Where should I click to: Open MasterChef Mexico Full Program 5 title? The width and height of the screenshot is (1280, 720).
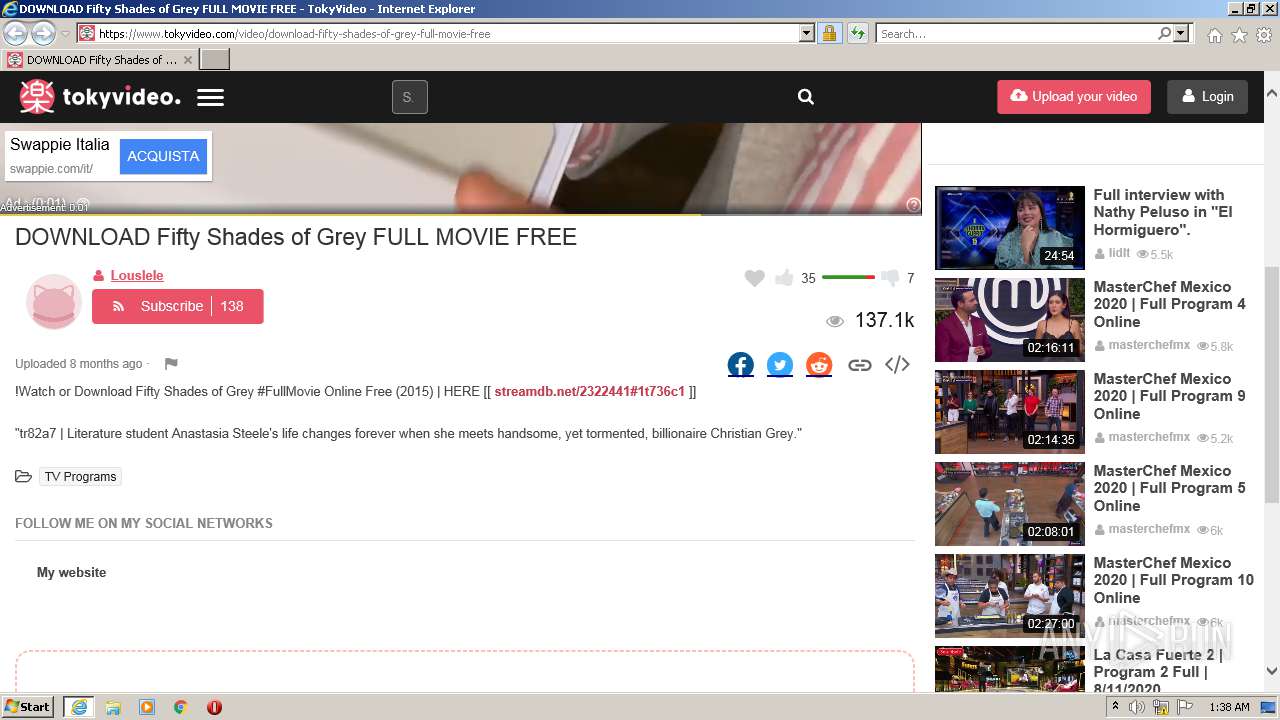pyautogui.click(x=1169, y=488)
